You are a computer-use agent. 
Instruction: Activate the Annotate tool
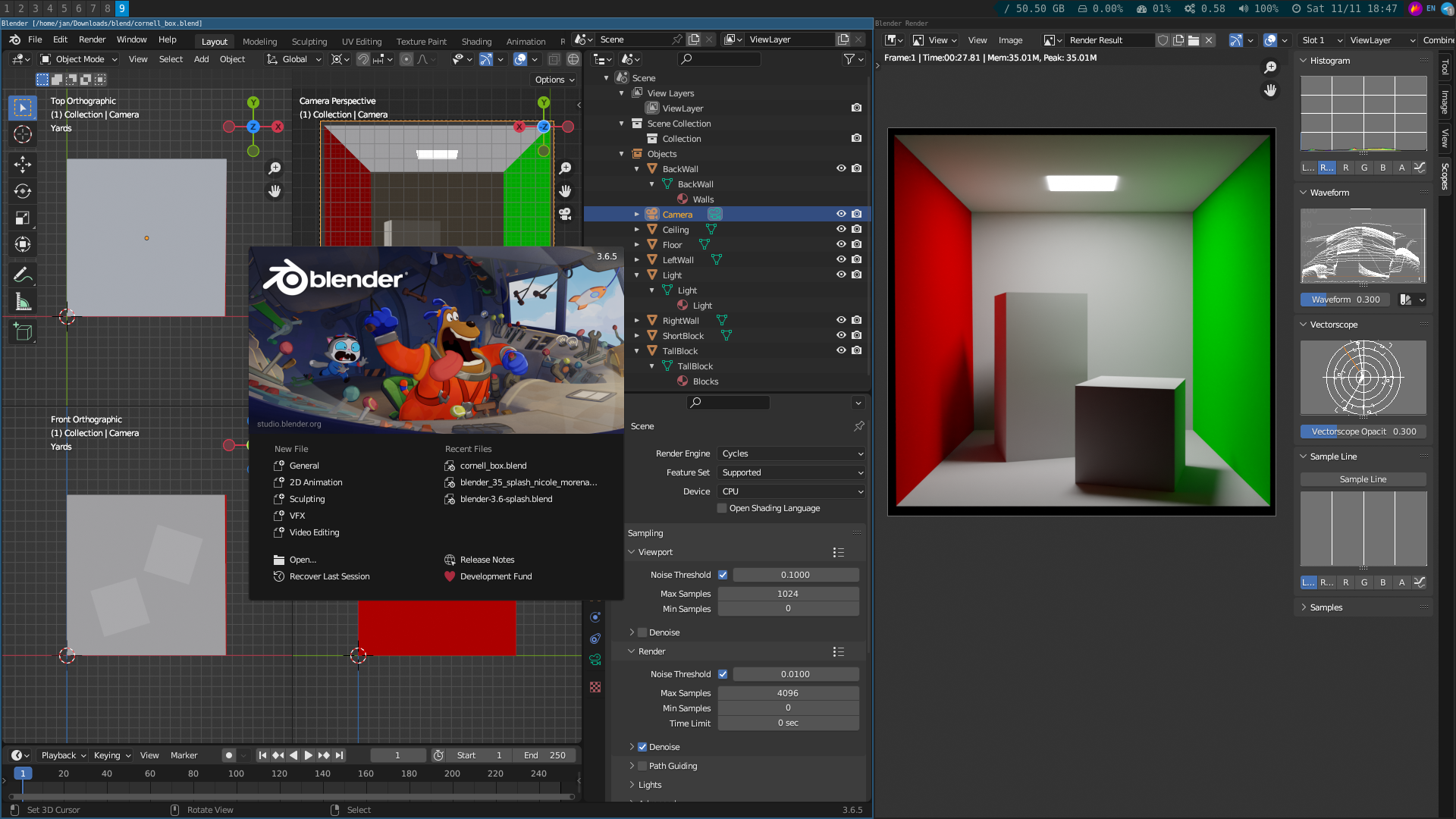click(x=22, y=275)
